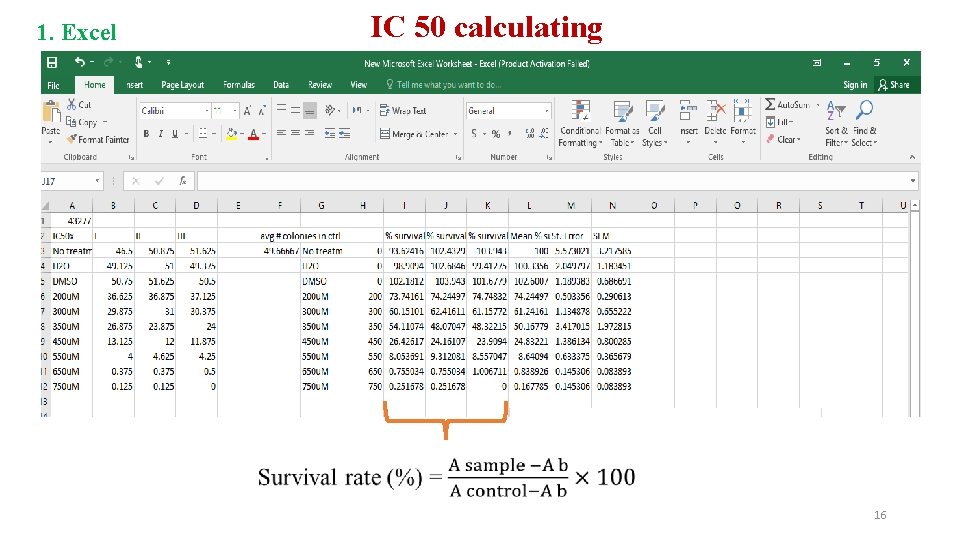The width and height of the screenshot is (960, 540).
Task: Click the Tell me what you want to do box
Action: 444,85
